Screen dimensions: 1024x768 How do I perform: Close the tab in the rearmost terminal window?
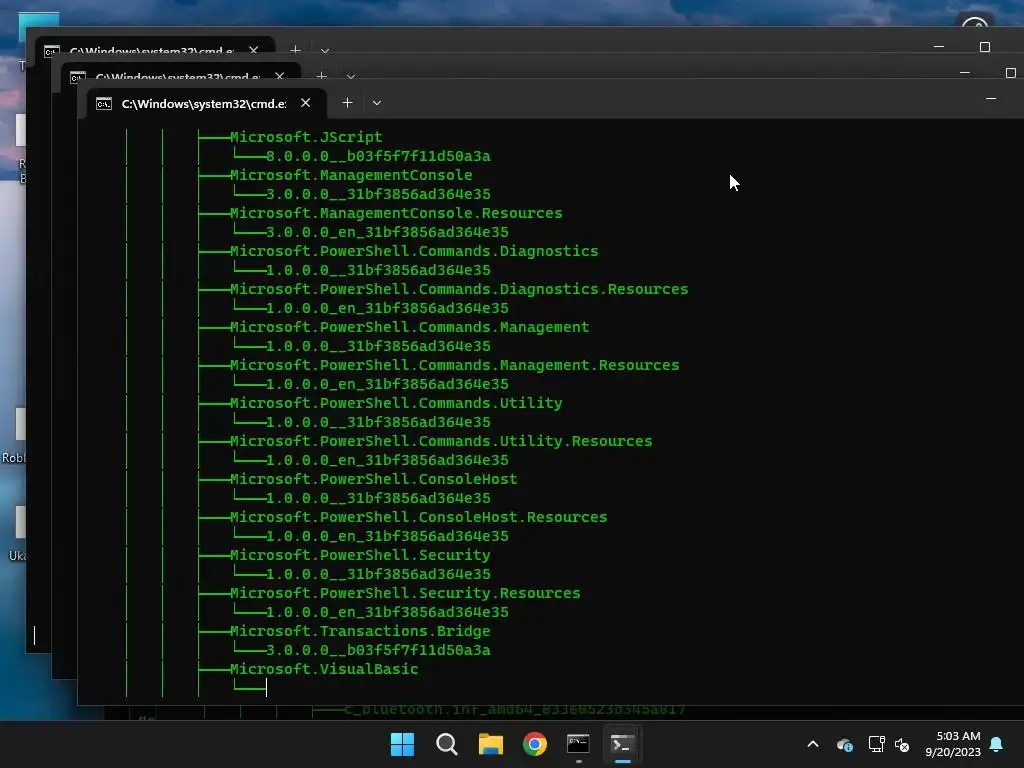[x=253, y=50]
